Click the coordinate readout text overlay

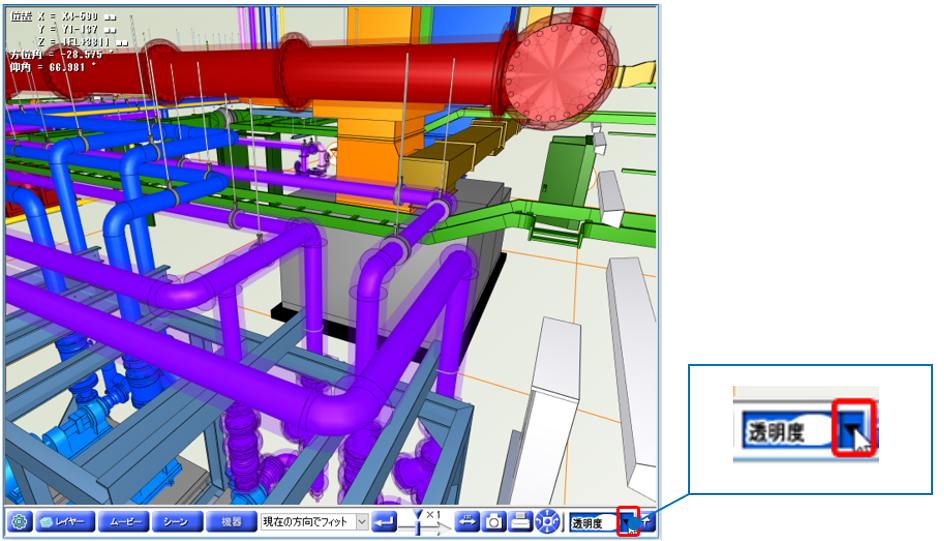(60, 40)
